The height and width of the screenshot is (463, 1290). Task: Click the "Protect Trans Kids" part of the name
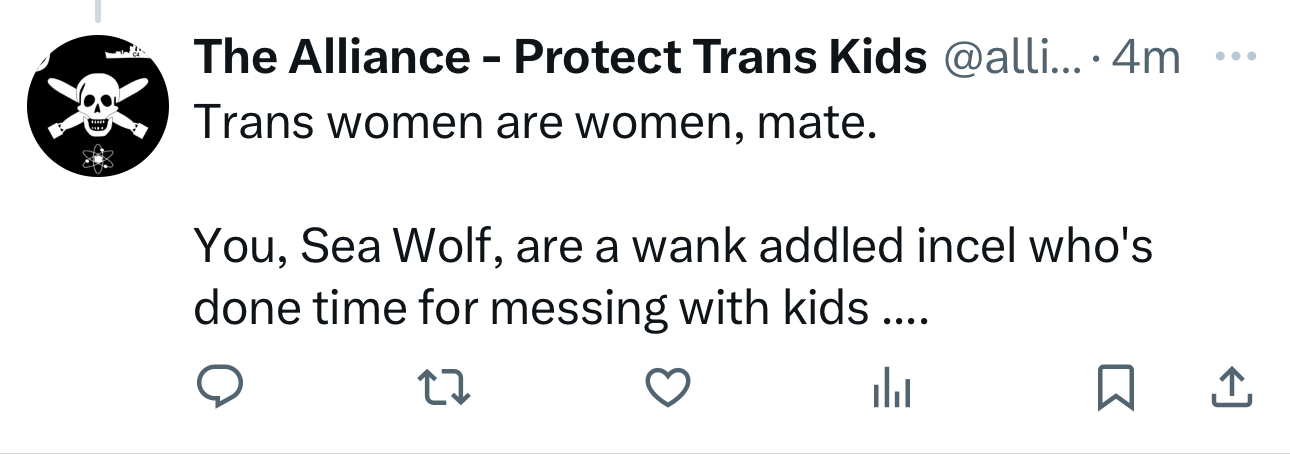click(x=720, y=60)
